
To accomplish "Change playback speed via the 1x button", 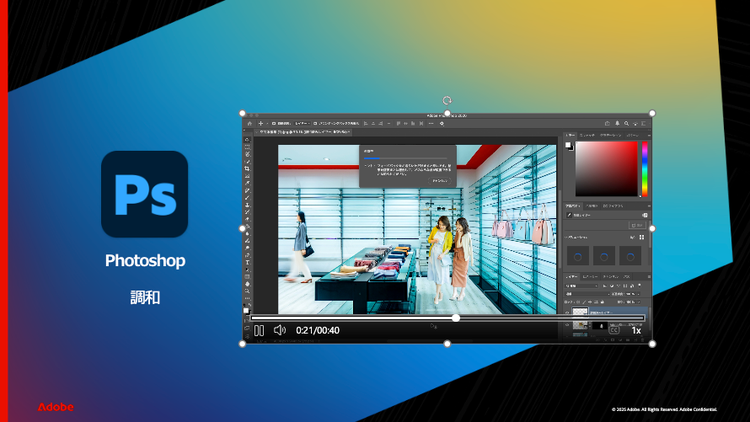I will (x=636, y=330).
